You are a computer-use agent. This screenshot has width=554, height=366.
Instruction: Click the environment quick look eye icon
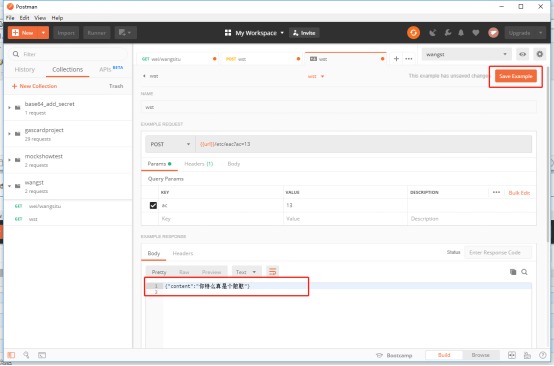(523, 54)
